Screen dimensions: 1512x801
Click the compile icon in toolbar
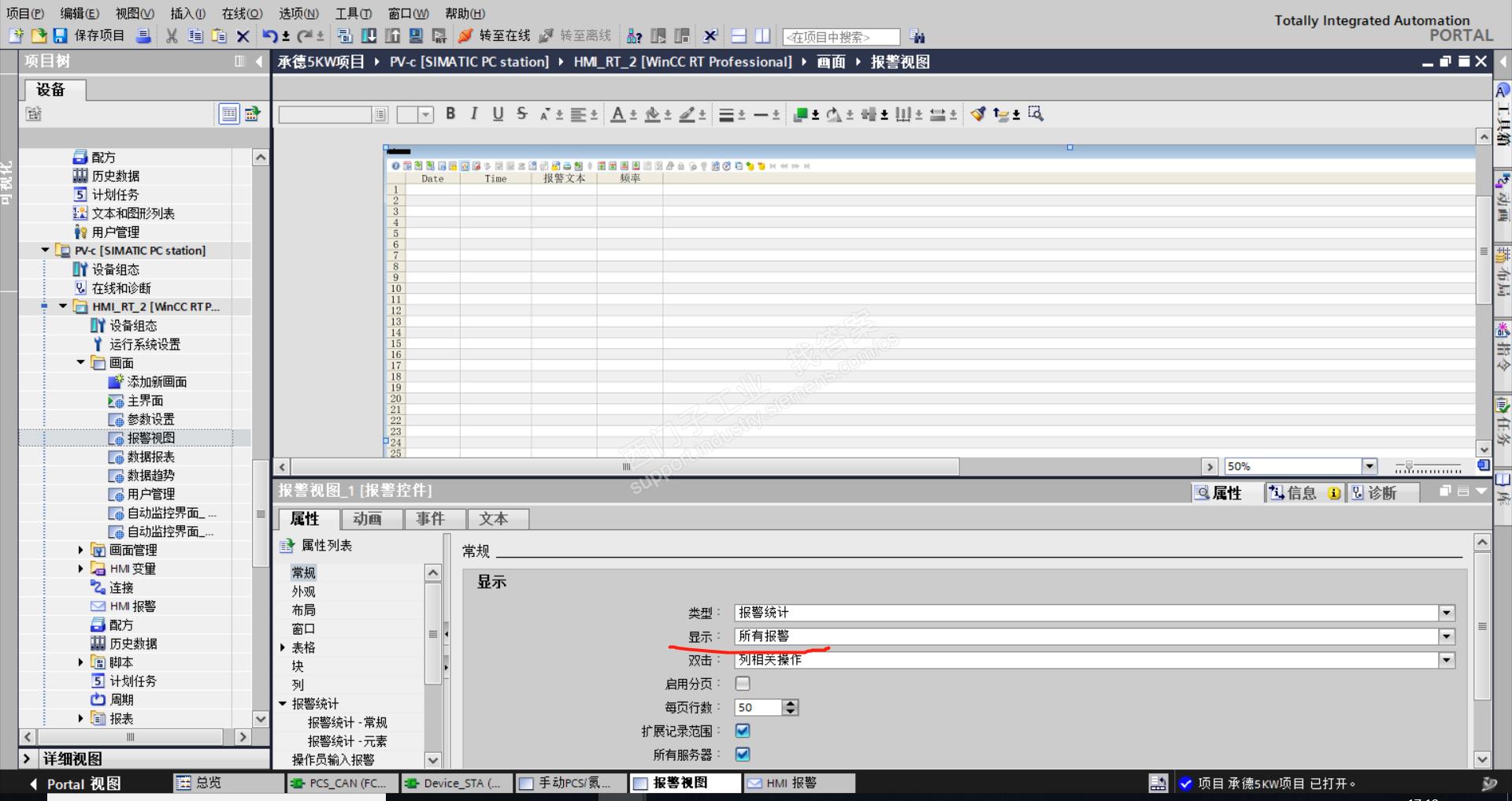click(x=345, y=35)
